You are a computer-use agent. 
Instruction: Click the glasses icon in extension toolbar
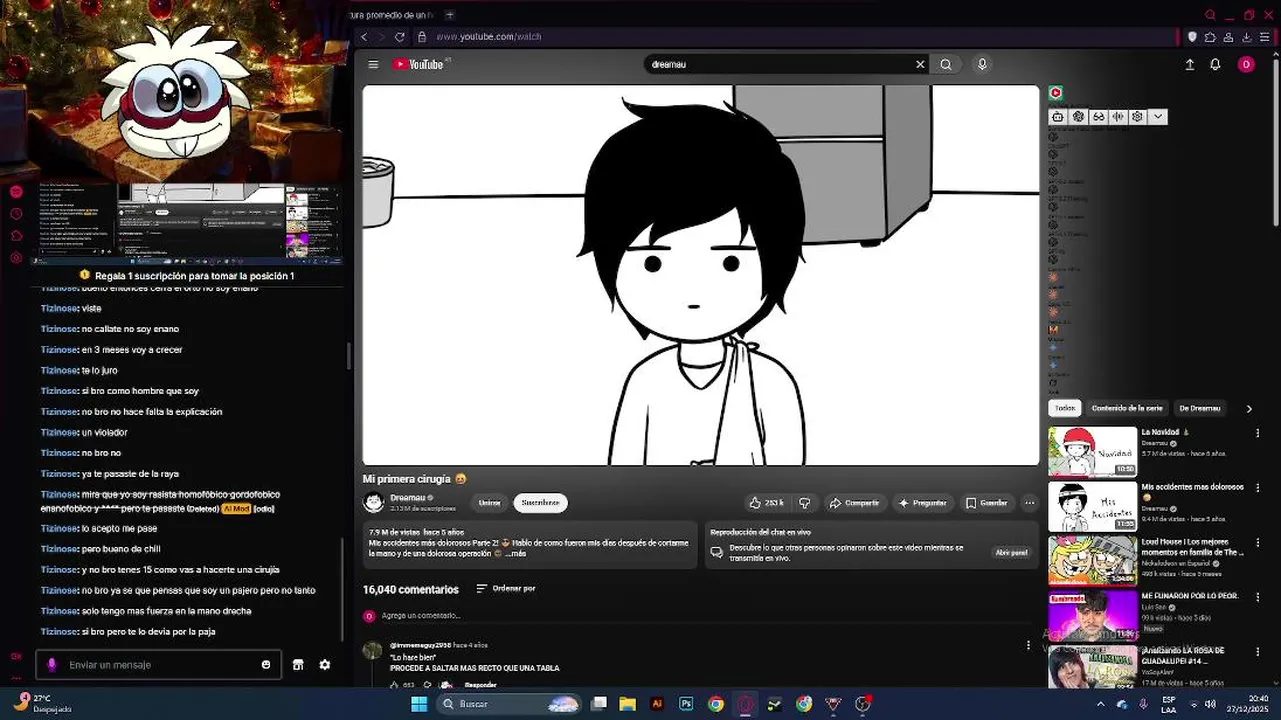[1098, 117]
